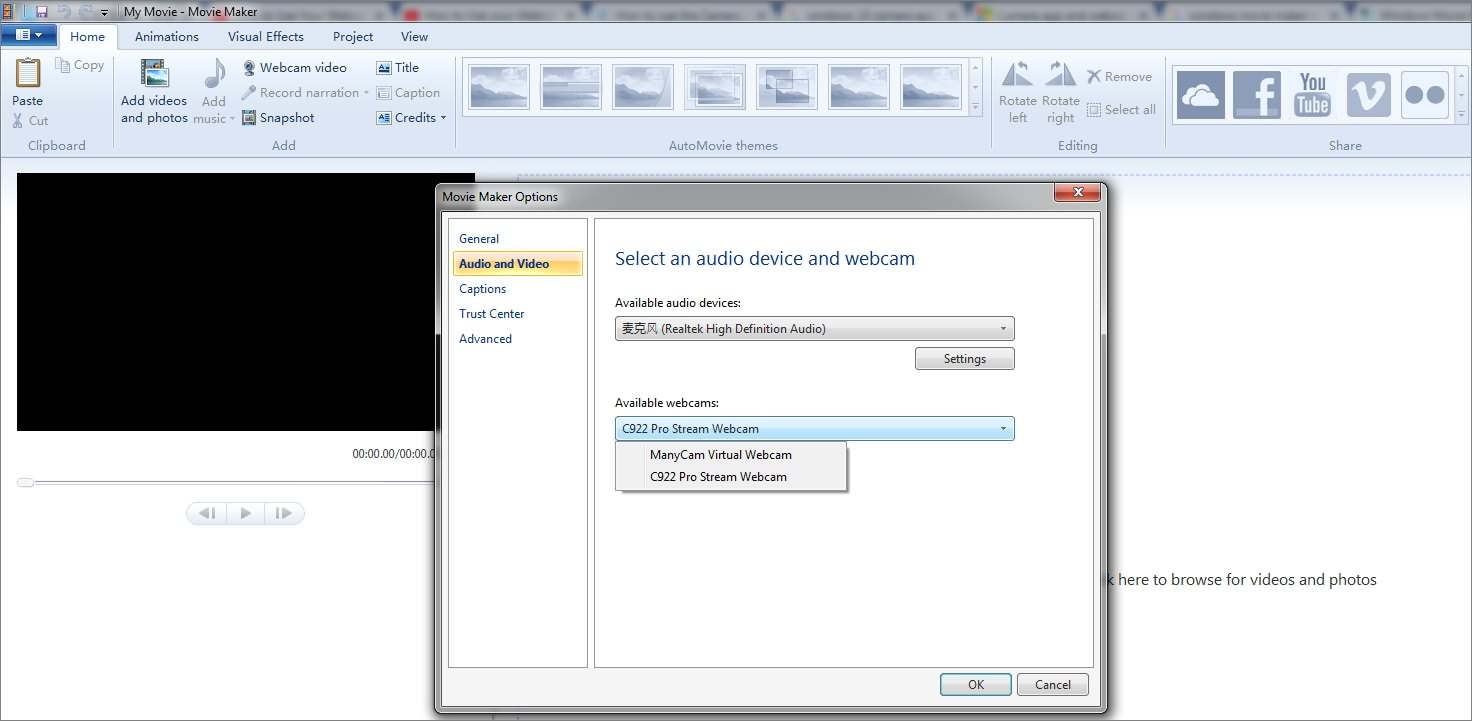Open the Trust Center options category
1472x721 pixels.
[492, 314]
